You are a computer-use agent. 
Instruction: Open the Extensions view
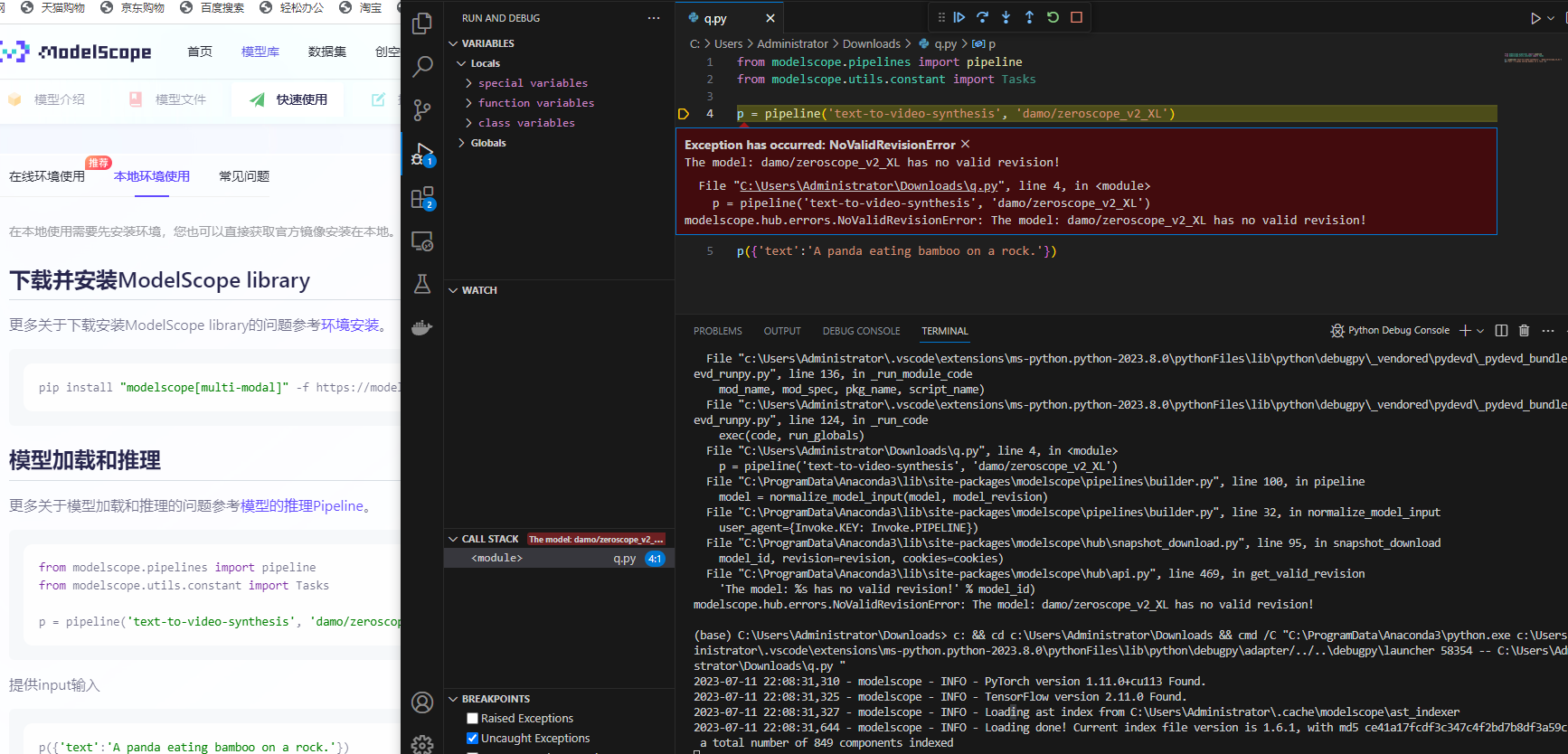pyautogui.click(x=422, y=198)
